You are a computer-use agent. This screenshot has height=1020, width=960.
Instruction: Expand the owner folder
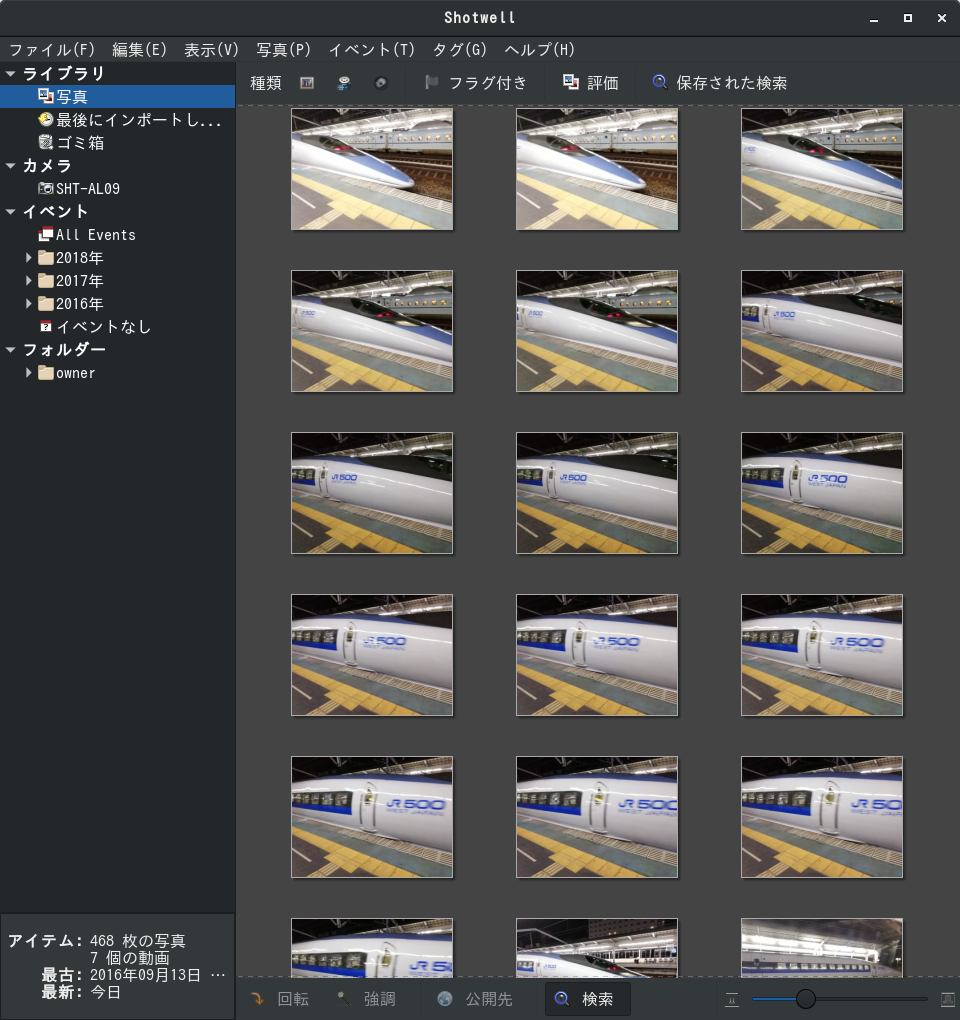pos(28,373)
